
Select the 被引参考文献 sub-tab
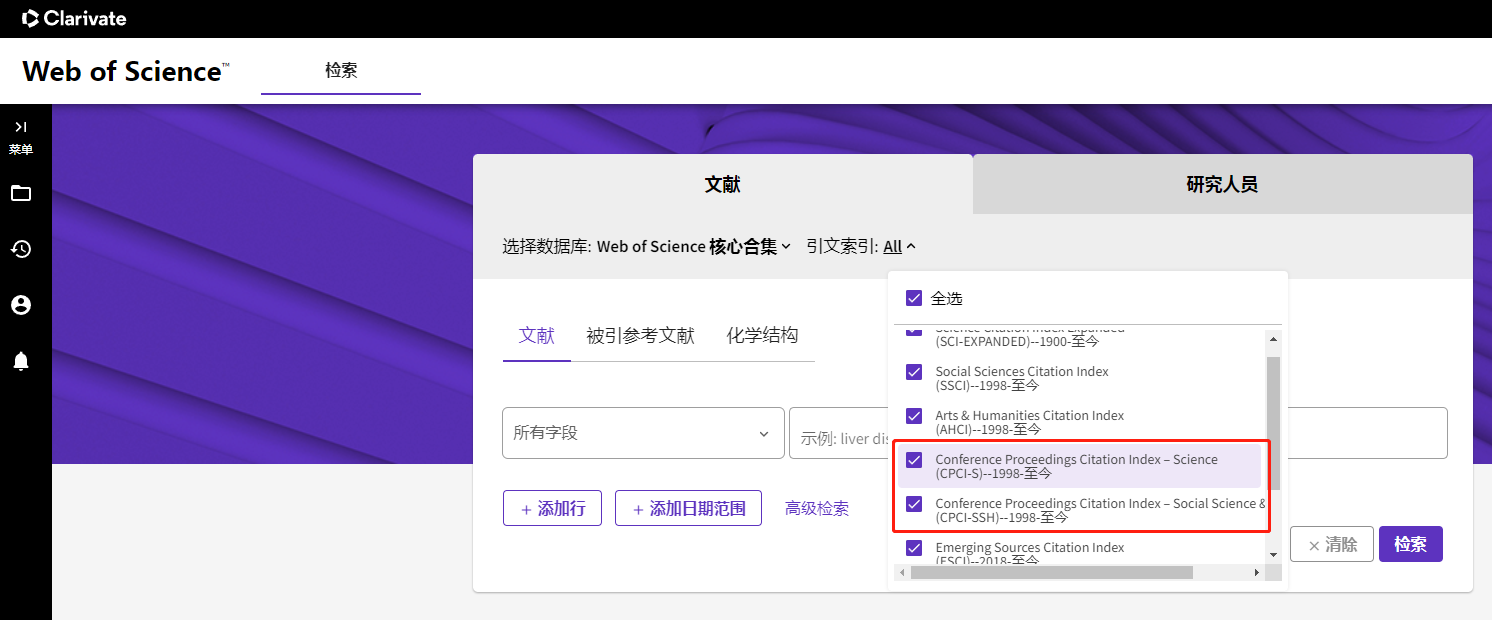coord(640,336)
